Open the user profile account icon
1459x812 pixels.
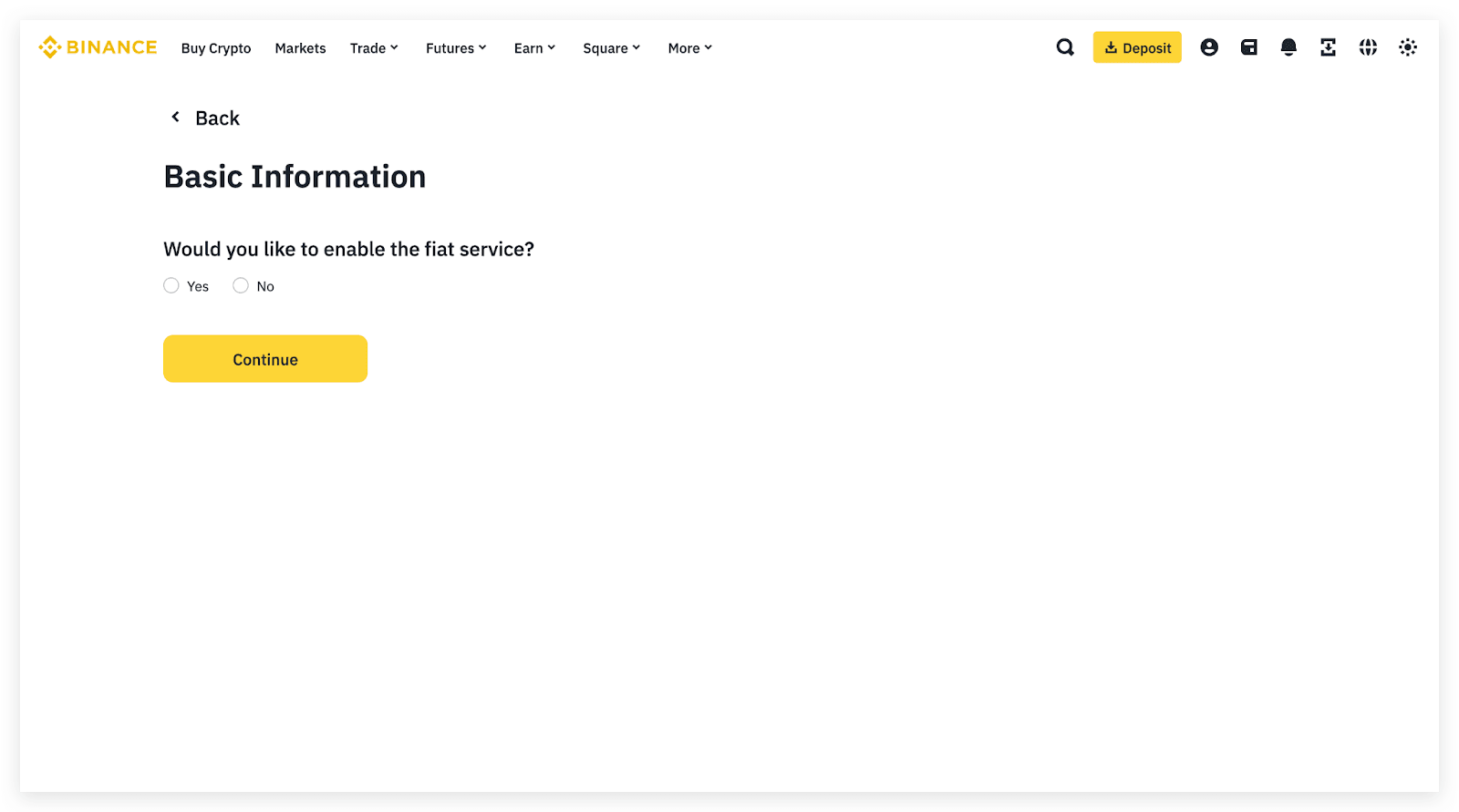click(1209, 47)
